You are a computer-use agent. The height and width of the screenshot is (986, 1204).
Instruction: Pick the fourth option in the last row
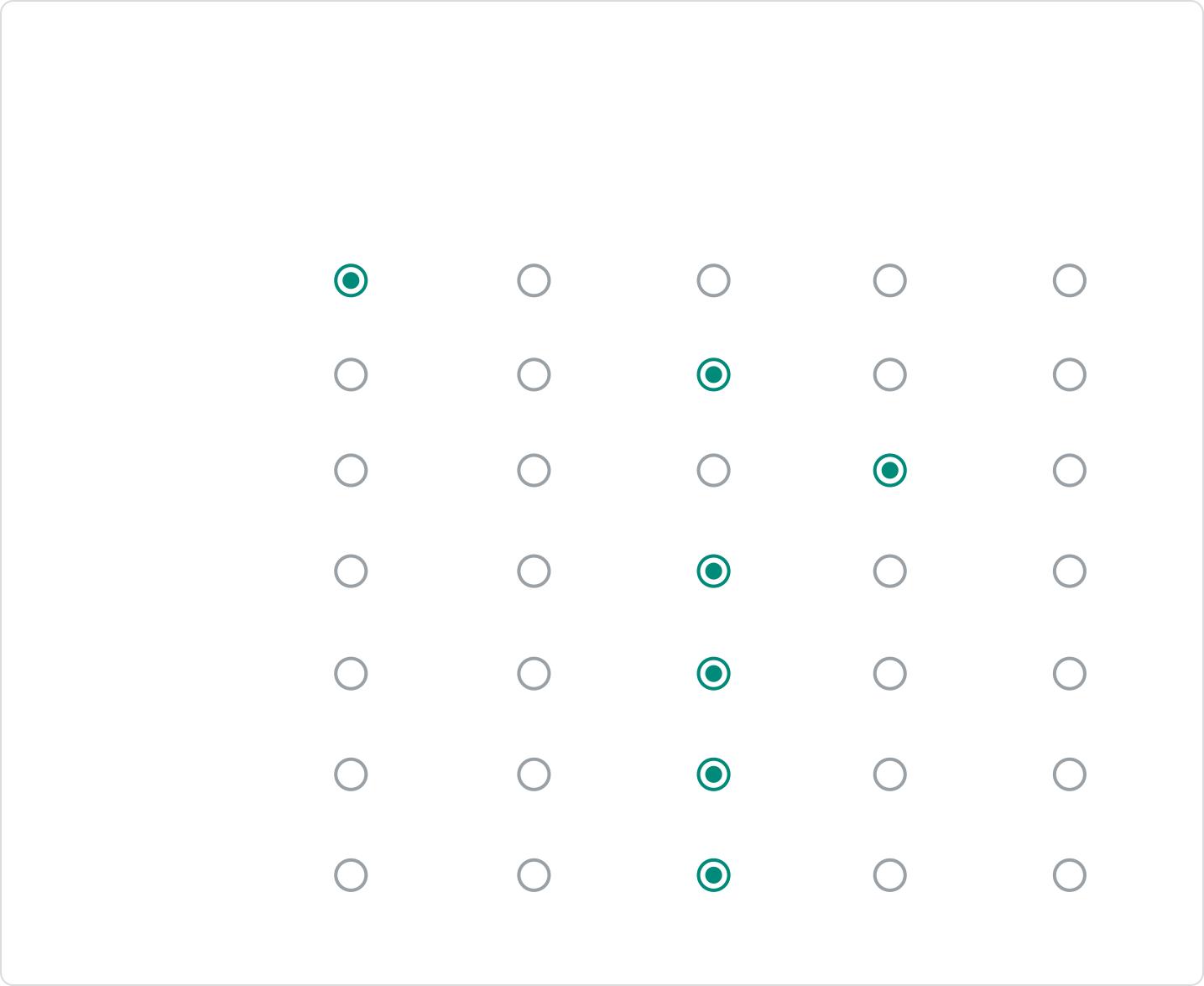click(889, 875)
